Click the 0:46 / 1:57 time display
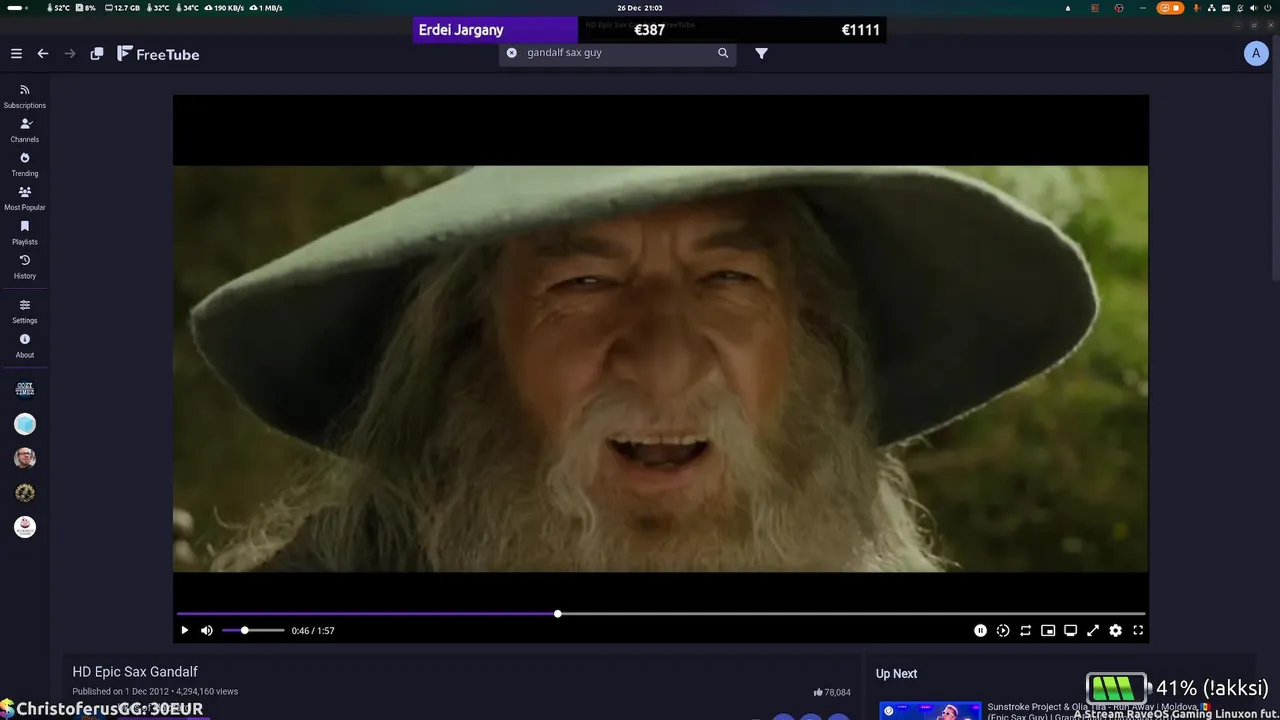 coord(313,631)
